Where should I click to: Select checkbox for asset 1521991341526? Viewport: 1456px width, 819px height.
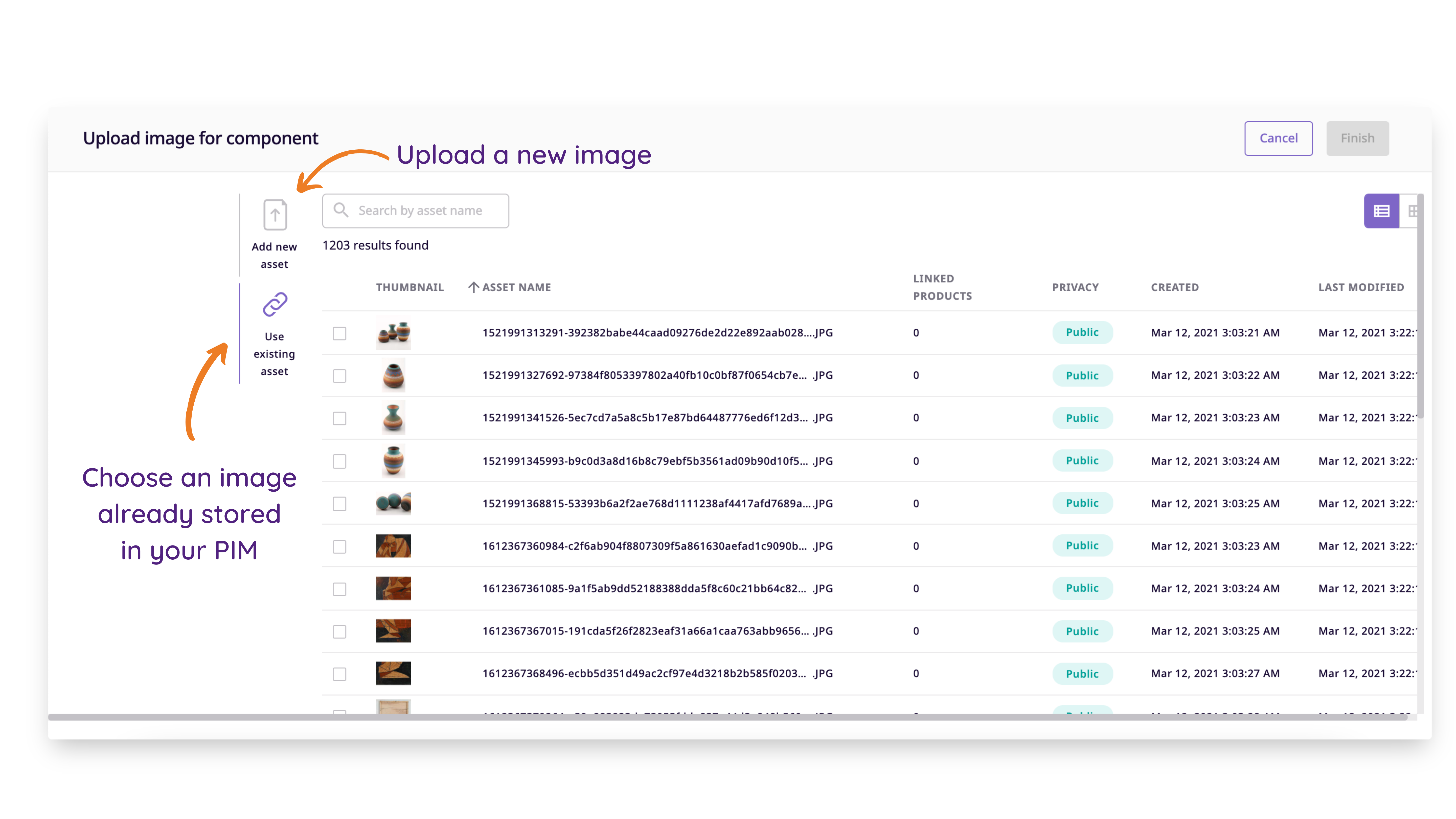click(339, 418)
